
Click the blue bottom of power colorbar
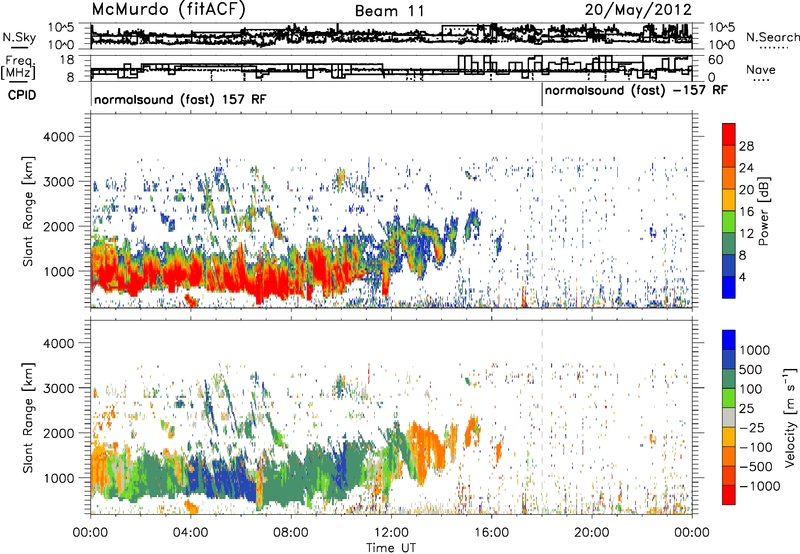[729, 287]
